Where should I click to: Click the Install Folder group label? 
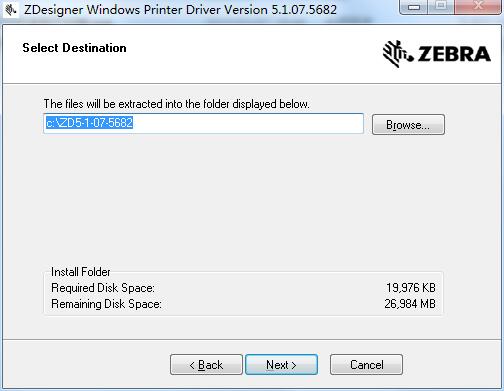[x=80, y=272]
